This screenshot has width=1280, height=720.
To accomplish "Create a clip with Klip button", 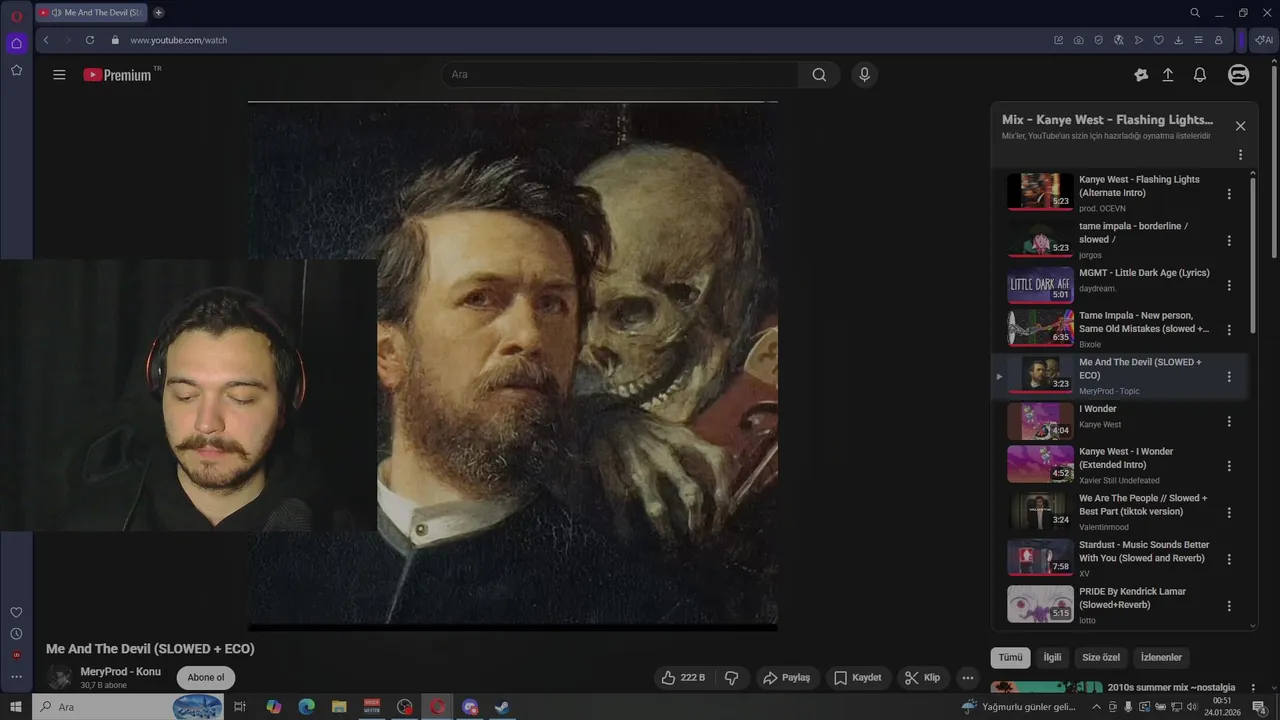I will coord(922,678).
